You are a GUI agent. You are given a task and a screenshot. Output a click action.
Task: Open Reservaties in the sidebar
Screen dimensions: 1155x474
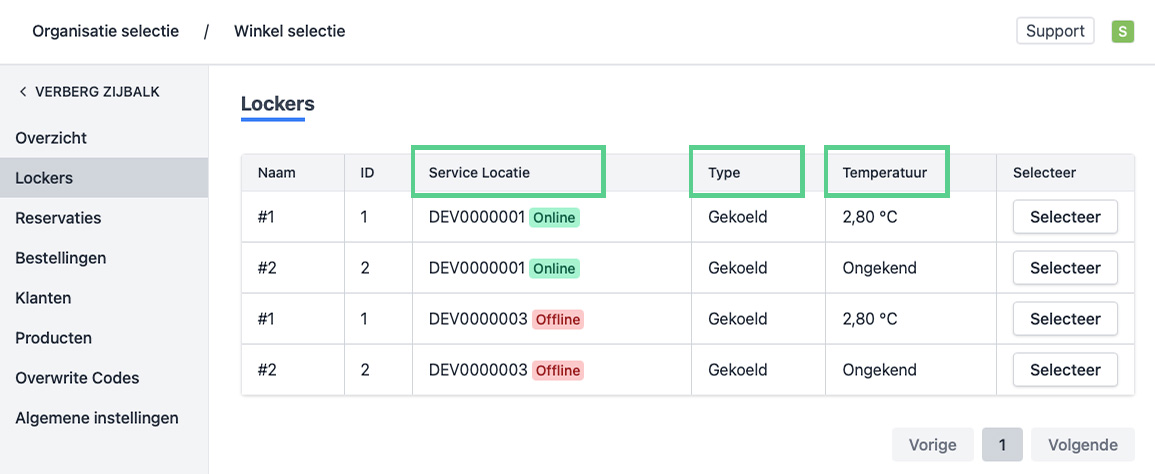coord(58,218)
